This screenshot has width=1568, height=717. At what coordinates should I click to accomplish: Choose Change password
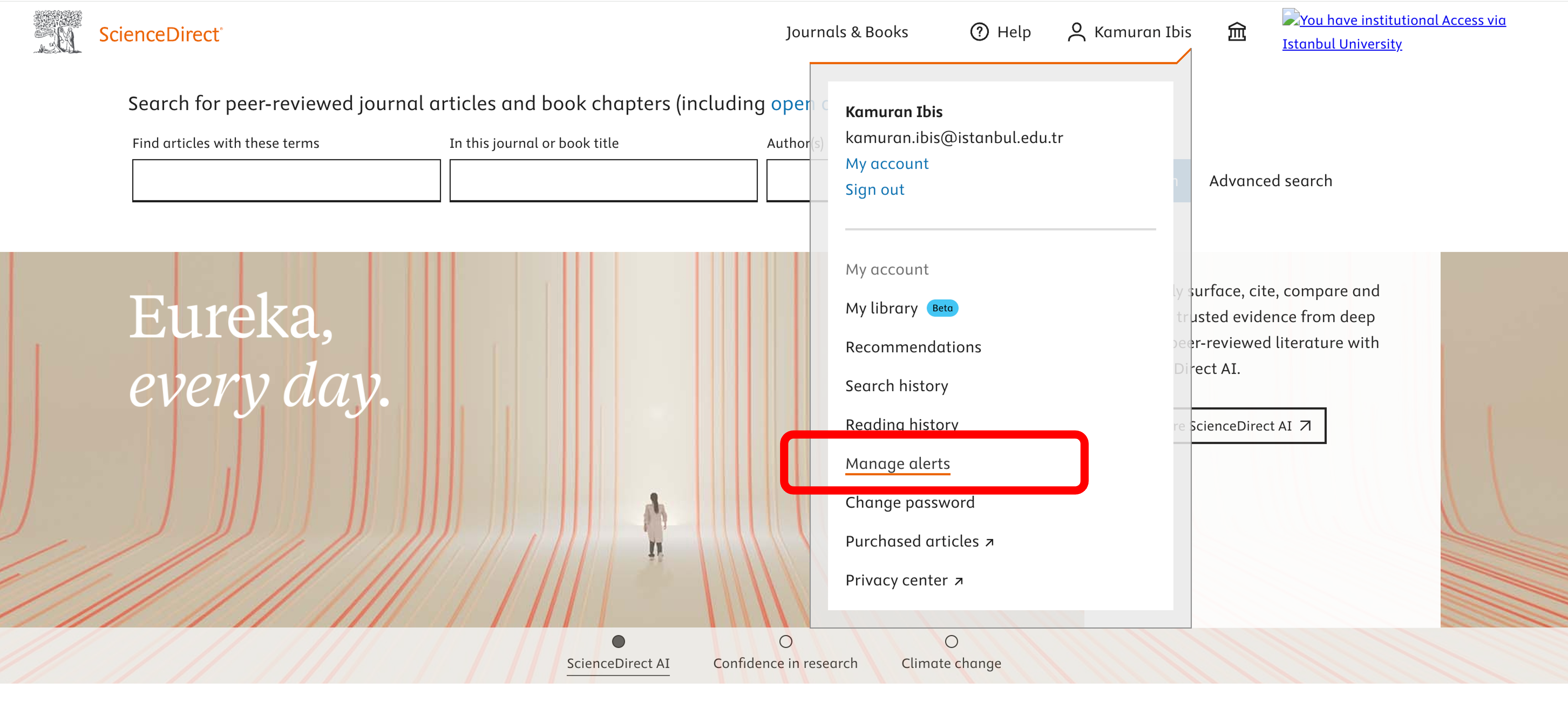[x=909, y=503]
